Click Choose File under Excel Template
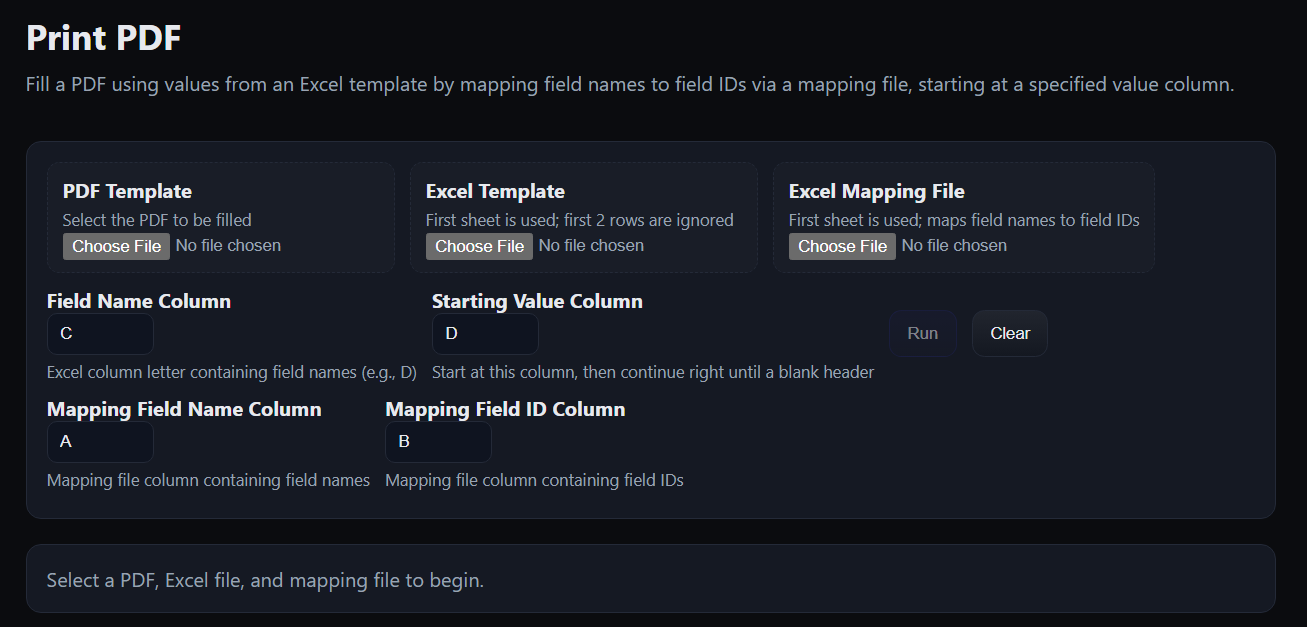The image size is (1307, 627). point(479,246)
